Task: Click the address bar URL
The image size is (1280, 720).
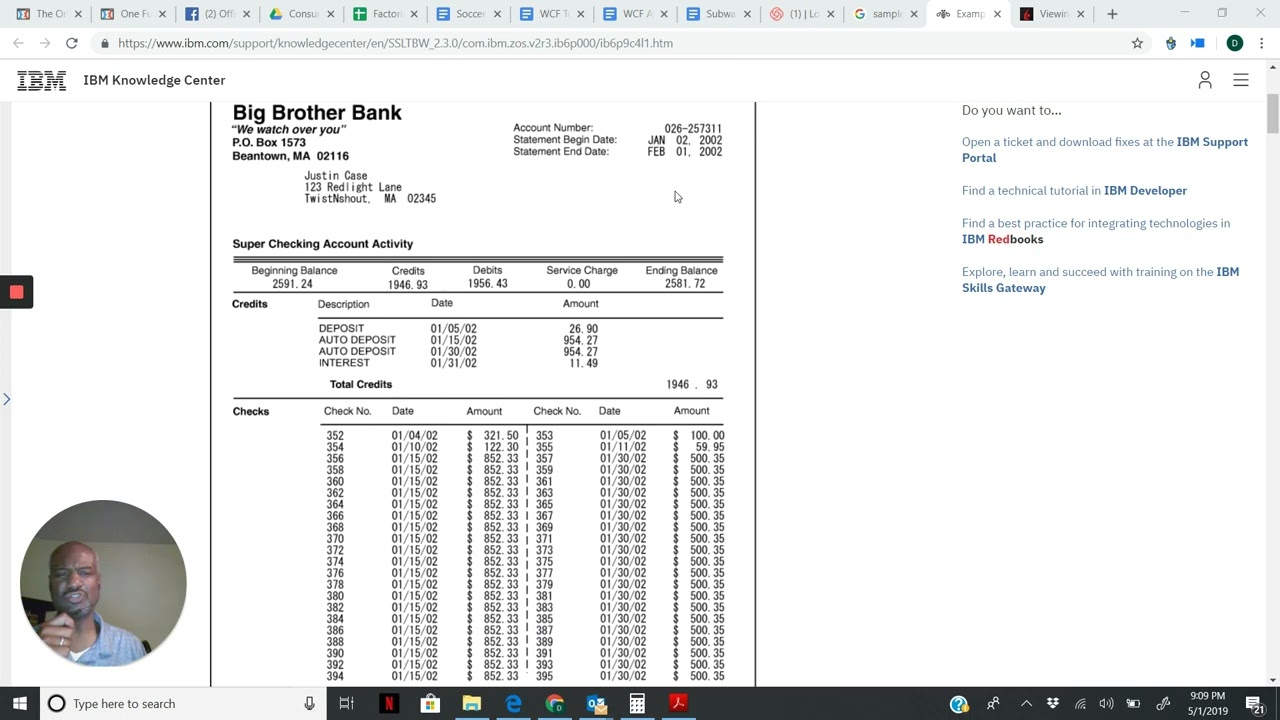Action: tap(395, 43)
